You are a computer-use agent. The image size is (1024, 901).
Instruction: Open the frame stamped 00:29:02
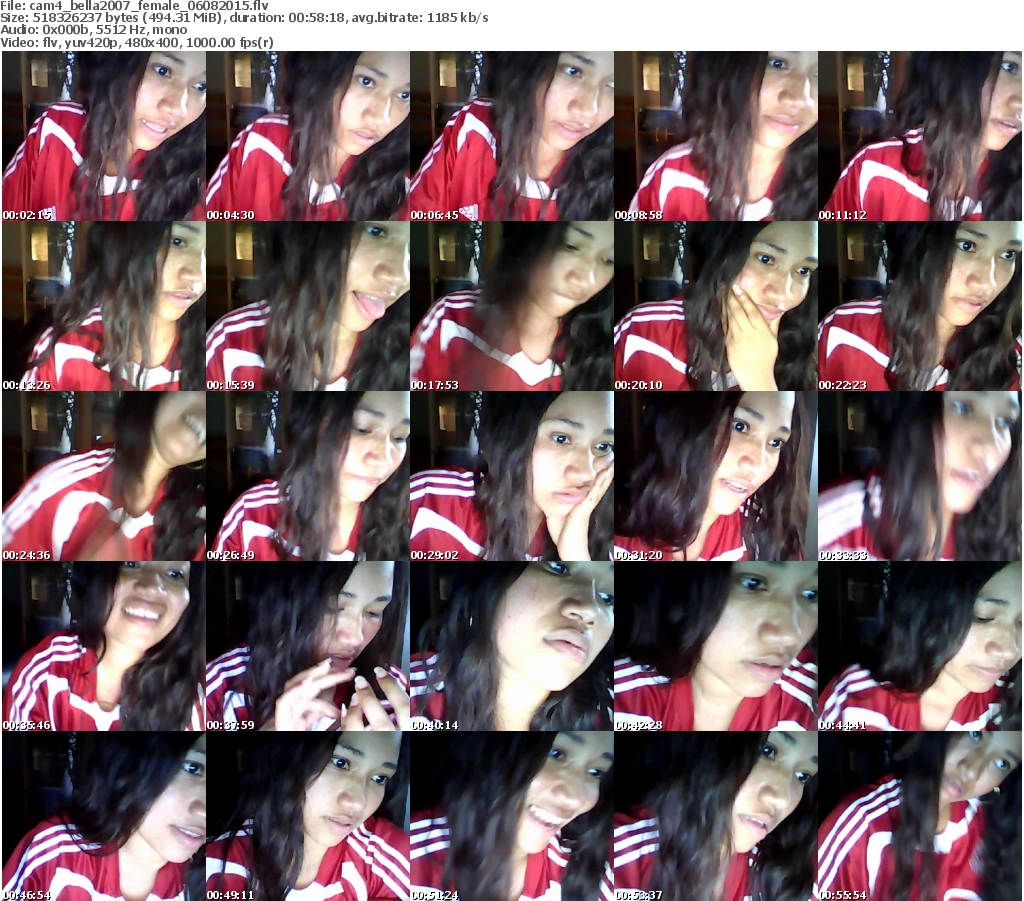pyautogui.click(x=512, y=476)
